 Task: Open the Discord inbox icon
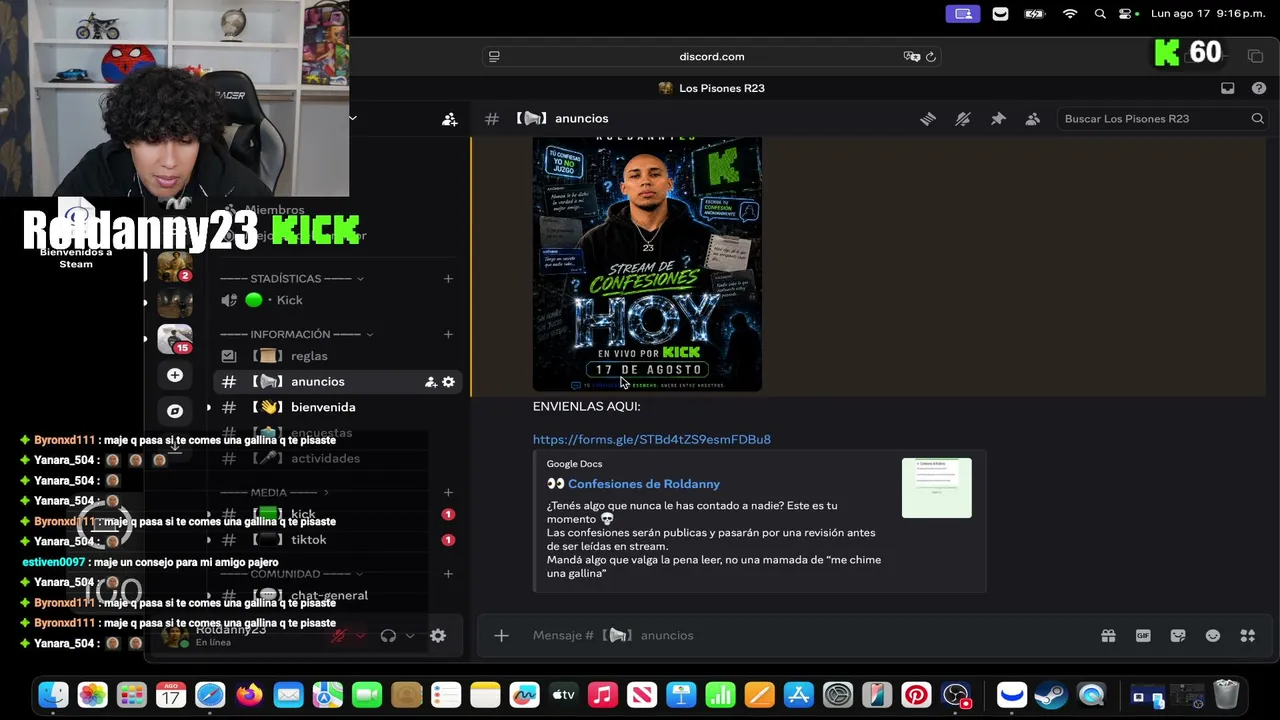[1228, 88]
